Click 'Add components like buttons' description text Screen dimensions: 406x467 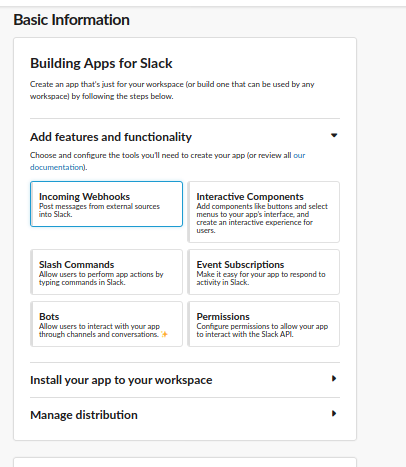[x=262, y=218]
